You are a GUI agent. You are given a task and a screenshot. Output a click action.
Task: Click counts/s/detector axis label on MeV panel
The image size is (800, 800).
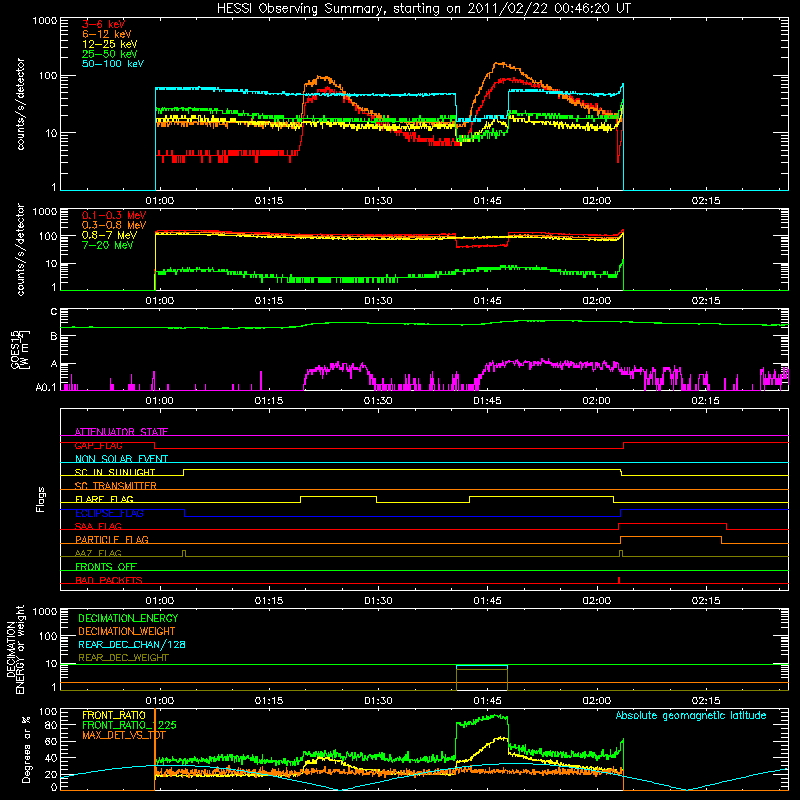click(20, 249)
